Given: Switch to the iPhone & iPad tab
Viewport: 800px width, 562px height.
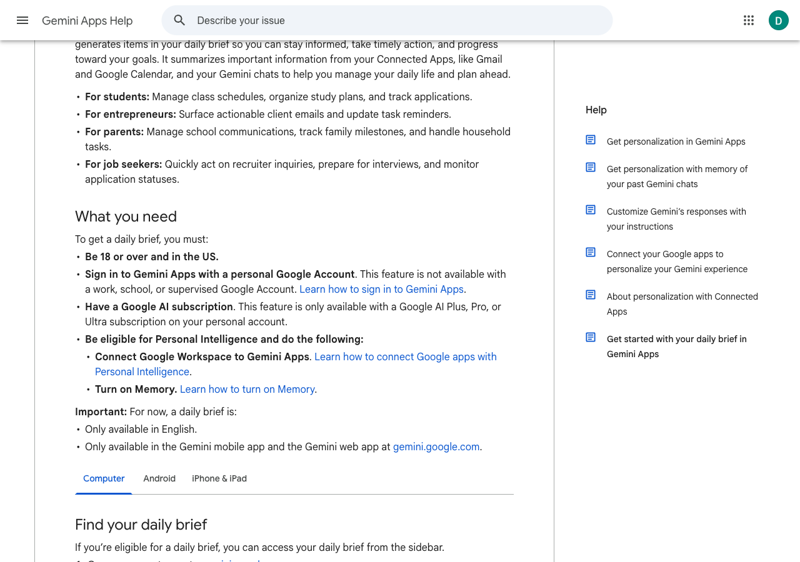Looking at the screenshot, I should (x=219, y=478).
